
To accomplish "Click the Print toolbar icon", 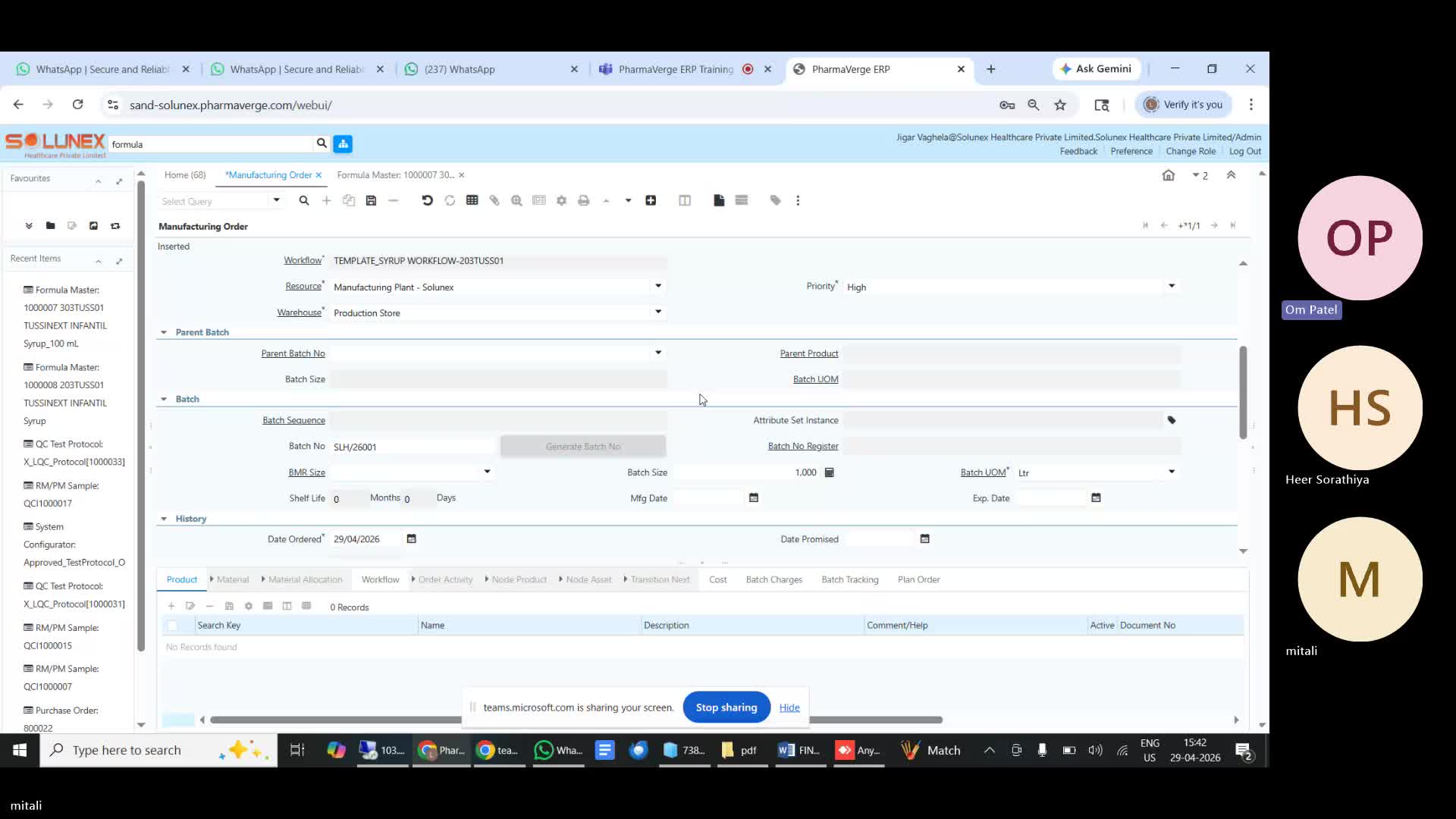I will tap(583, 201).
